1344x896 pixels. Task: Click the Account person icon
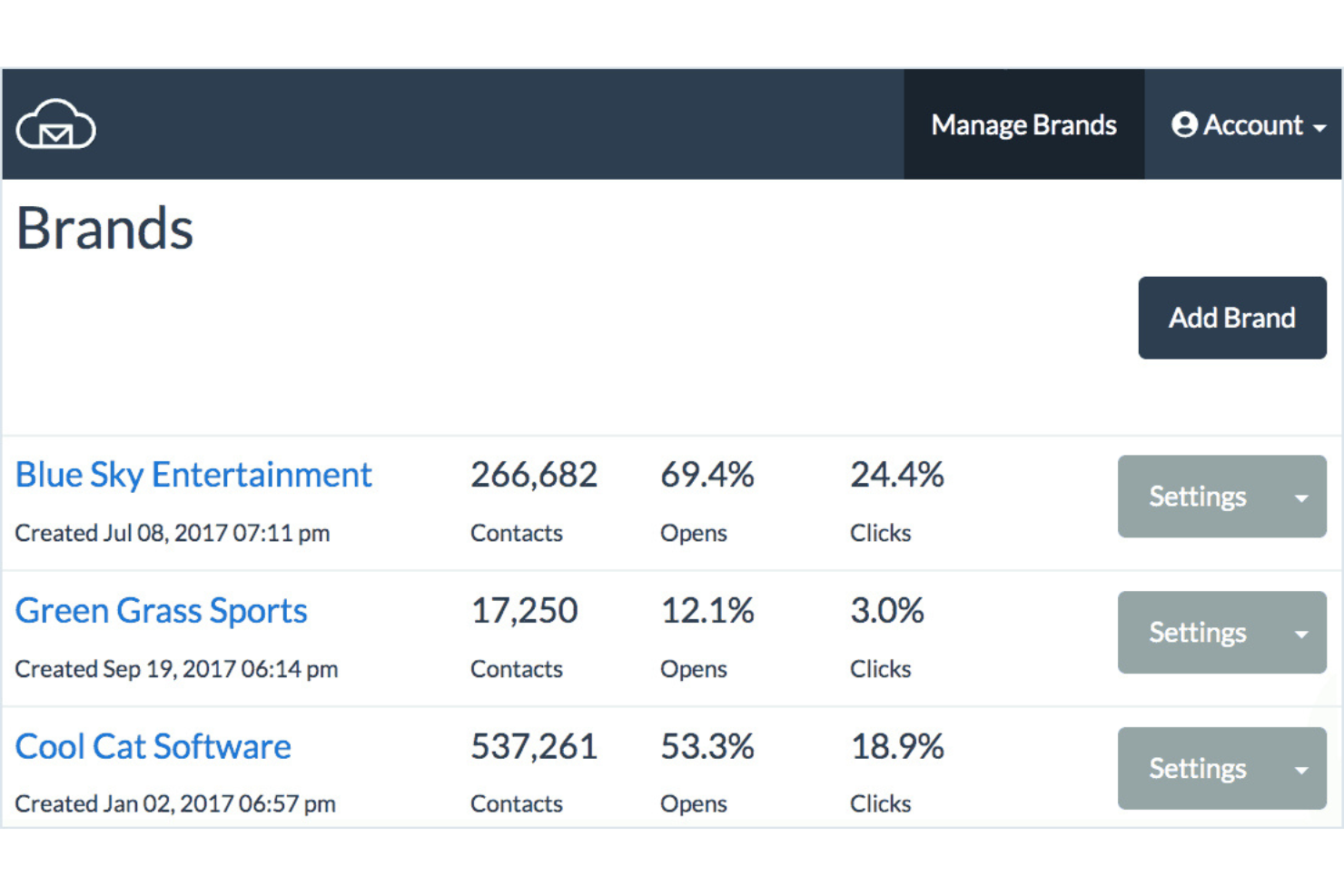[x=1183, y=125]
